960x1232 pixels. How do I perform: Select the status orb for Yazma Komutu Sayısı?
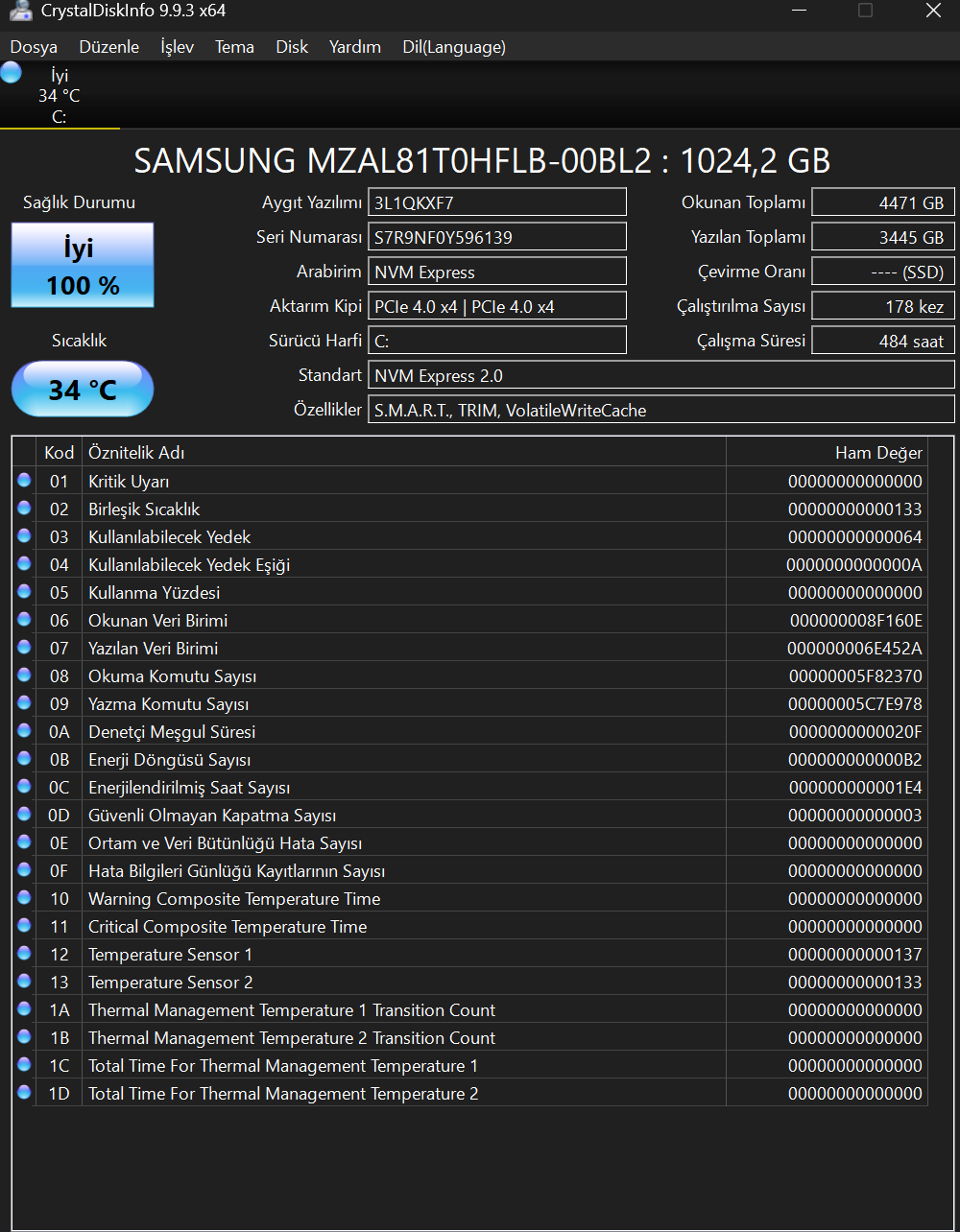click(24, 702)
